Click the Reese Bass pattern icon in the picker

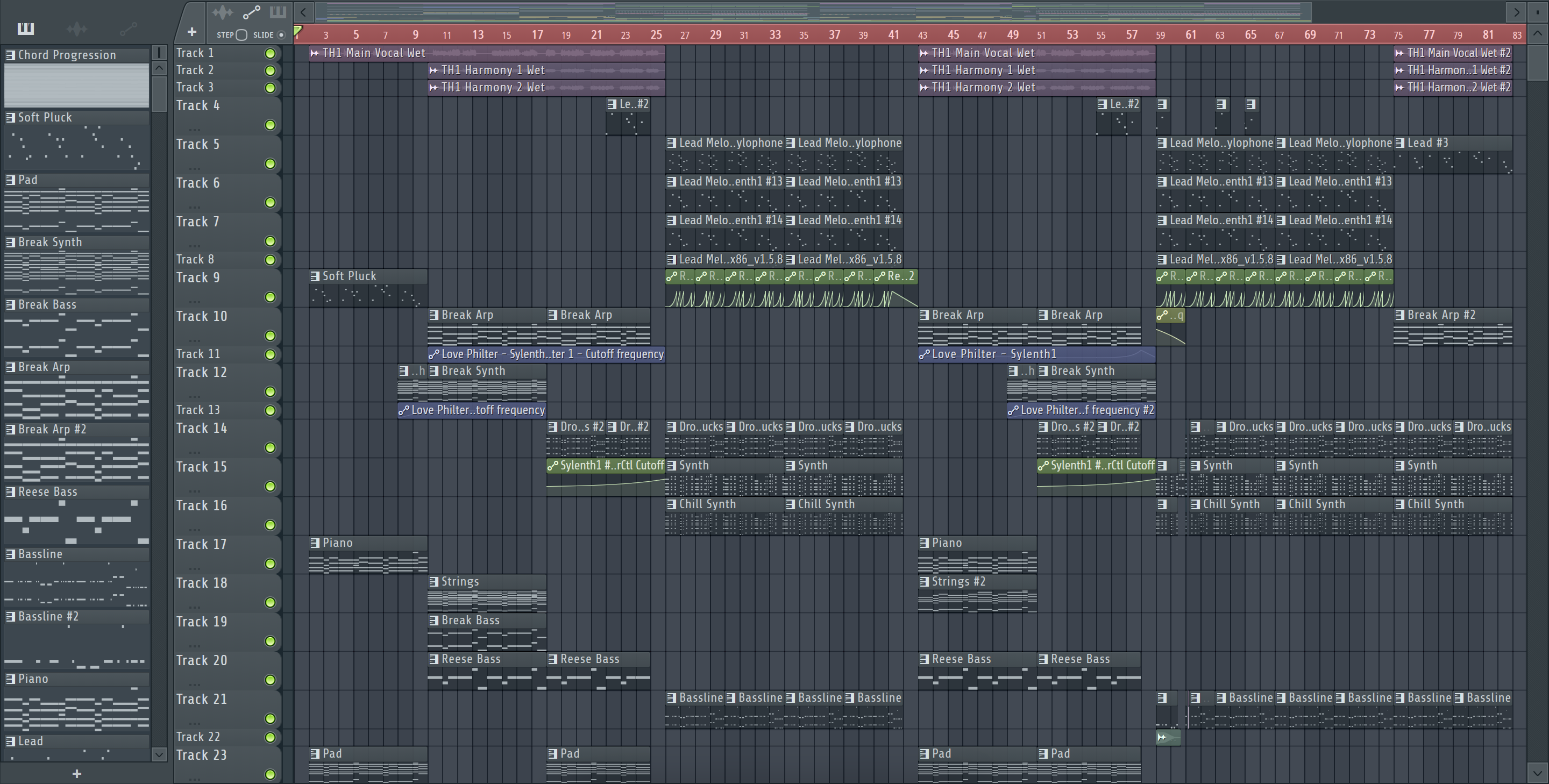(x=10, y=492)
